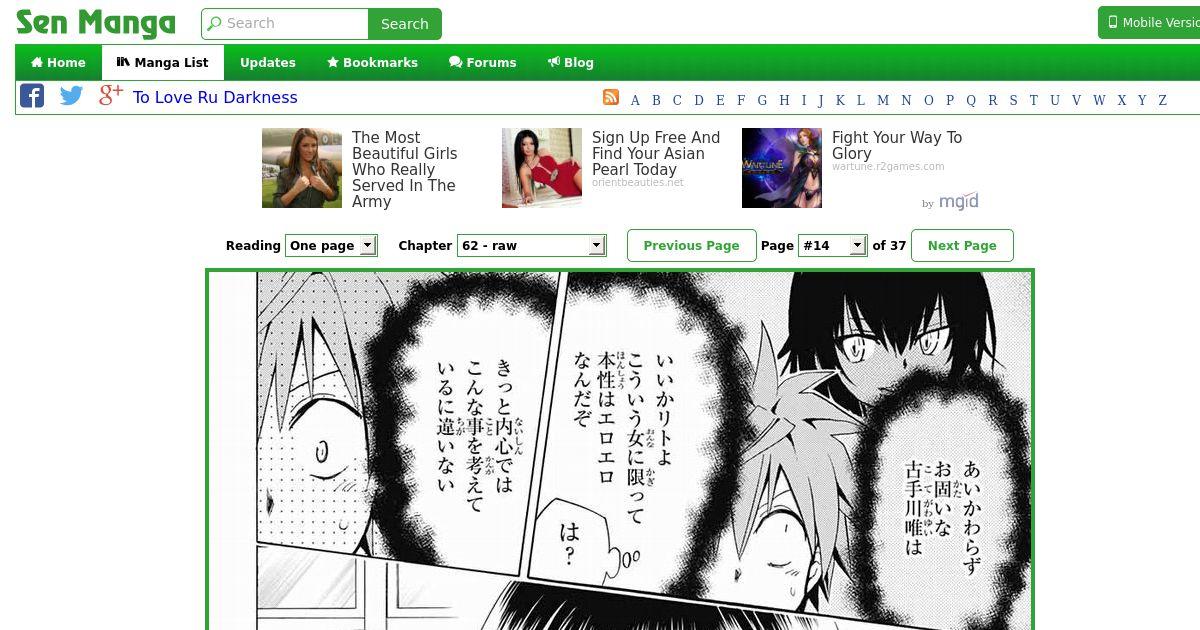Viewport: 1200px width, 630px height.
Task: Click 'Sign Up Free' ad text
Action: (656, 153)
